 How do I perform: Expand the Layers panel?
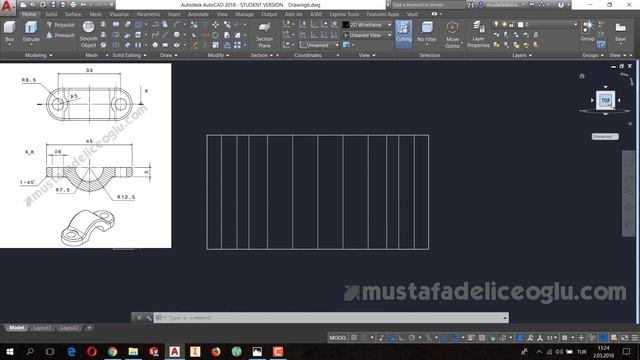tap(522, 55)
